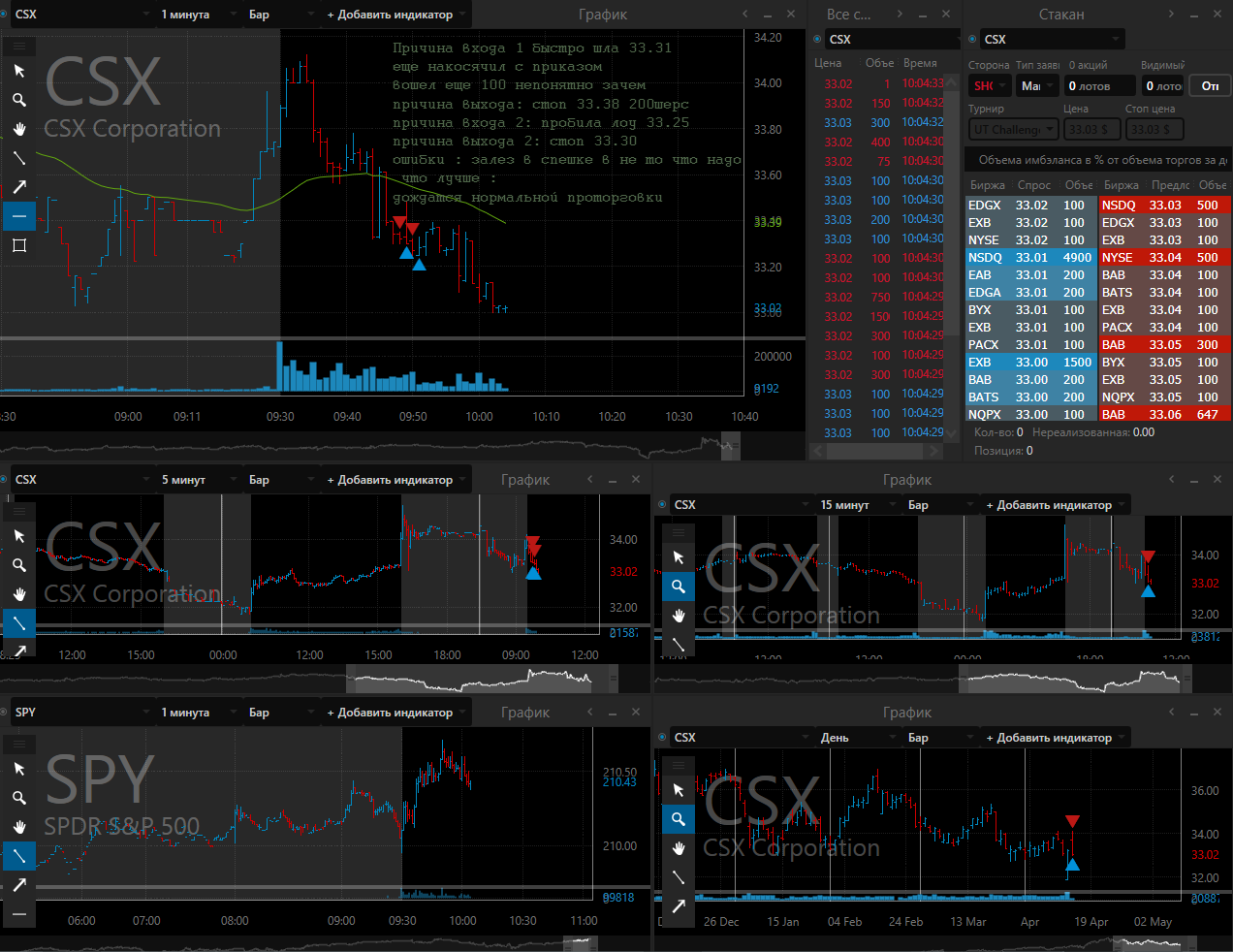The image size is (1233, 952).
Task: Select arrow drawing tool in 1-minute CSX chart
Action: coord(19,187)
